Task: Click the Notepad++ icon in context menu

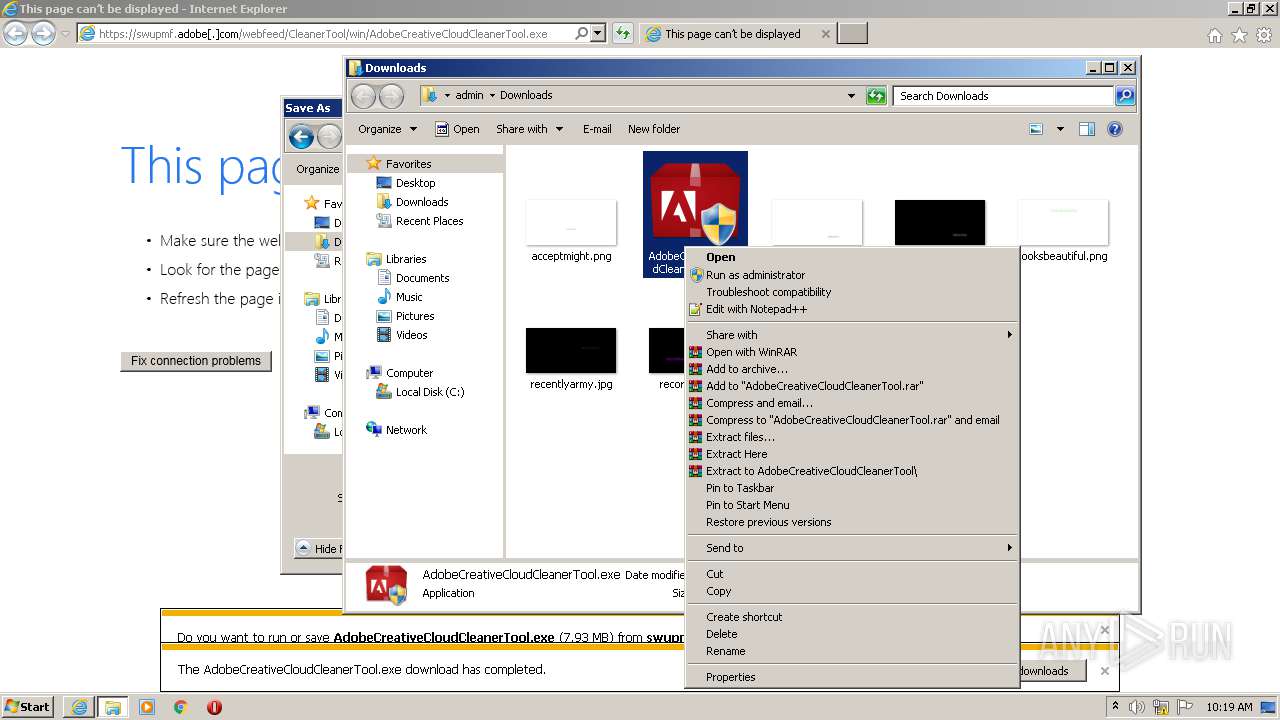Action: click(x=696, y=309)
